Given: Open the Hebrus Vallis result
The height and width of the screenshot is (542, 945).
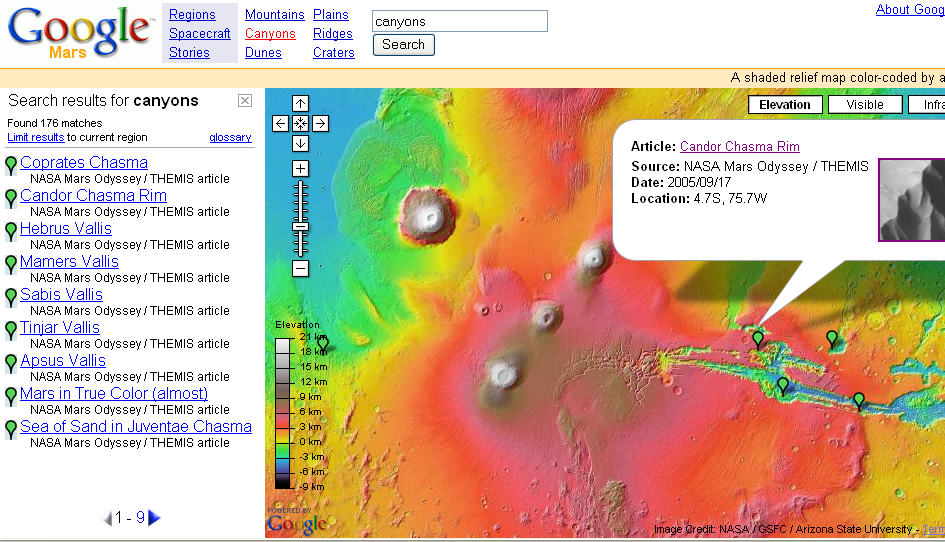Looking at the screenshot, I should point(66,228).
